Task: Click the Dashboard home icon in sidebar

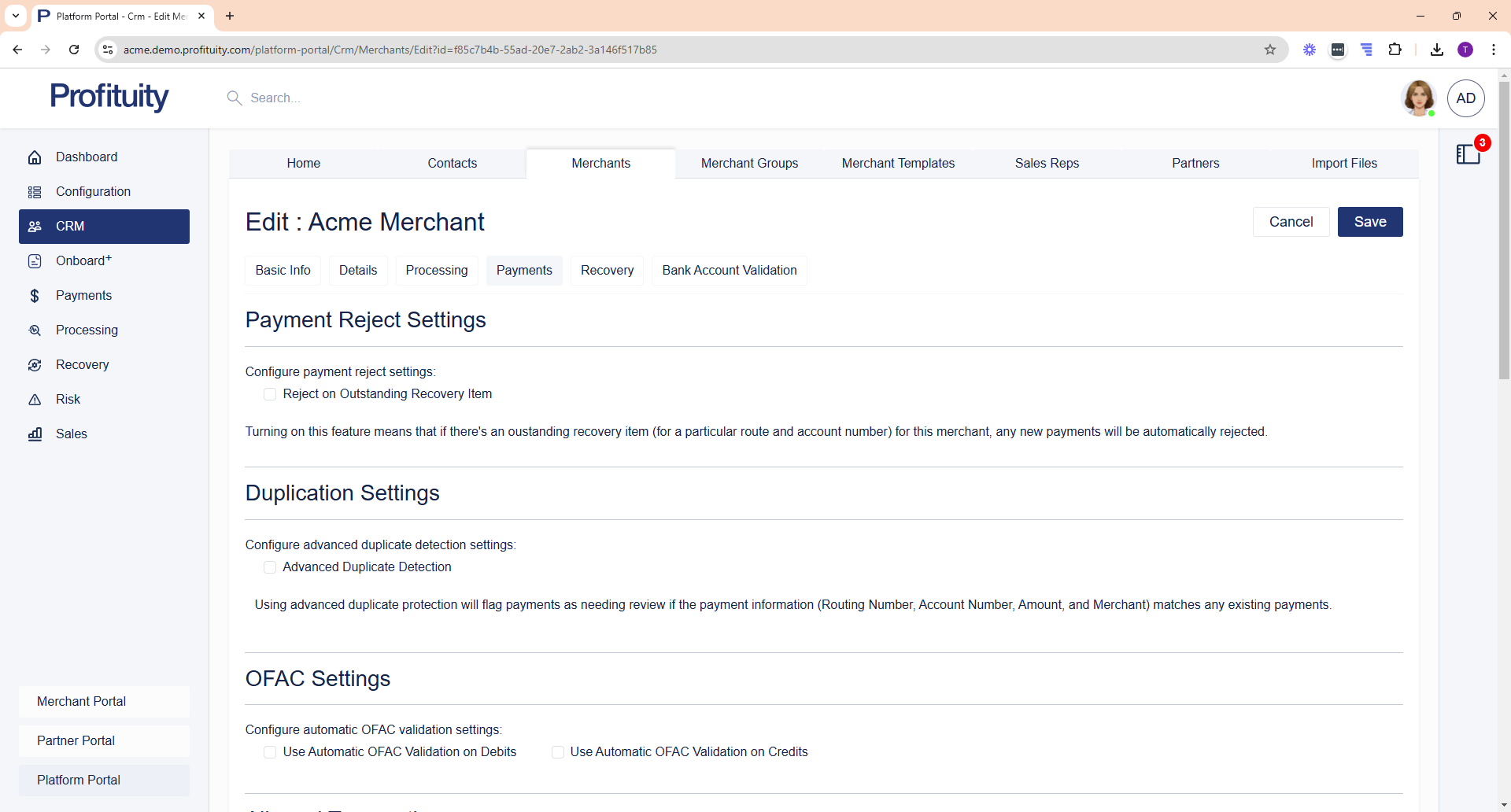Action: (x=35, y=157)
